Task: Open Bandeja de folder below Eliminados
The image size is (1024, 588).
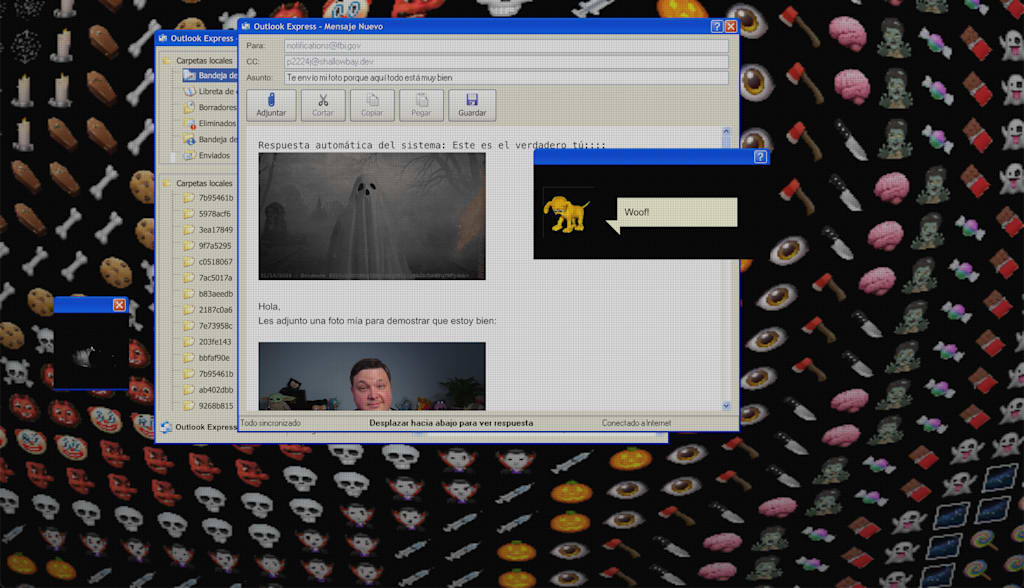Action: tap(211, 139)
